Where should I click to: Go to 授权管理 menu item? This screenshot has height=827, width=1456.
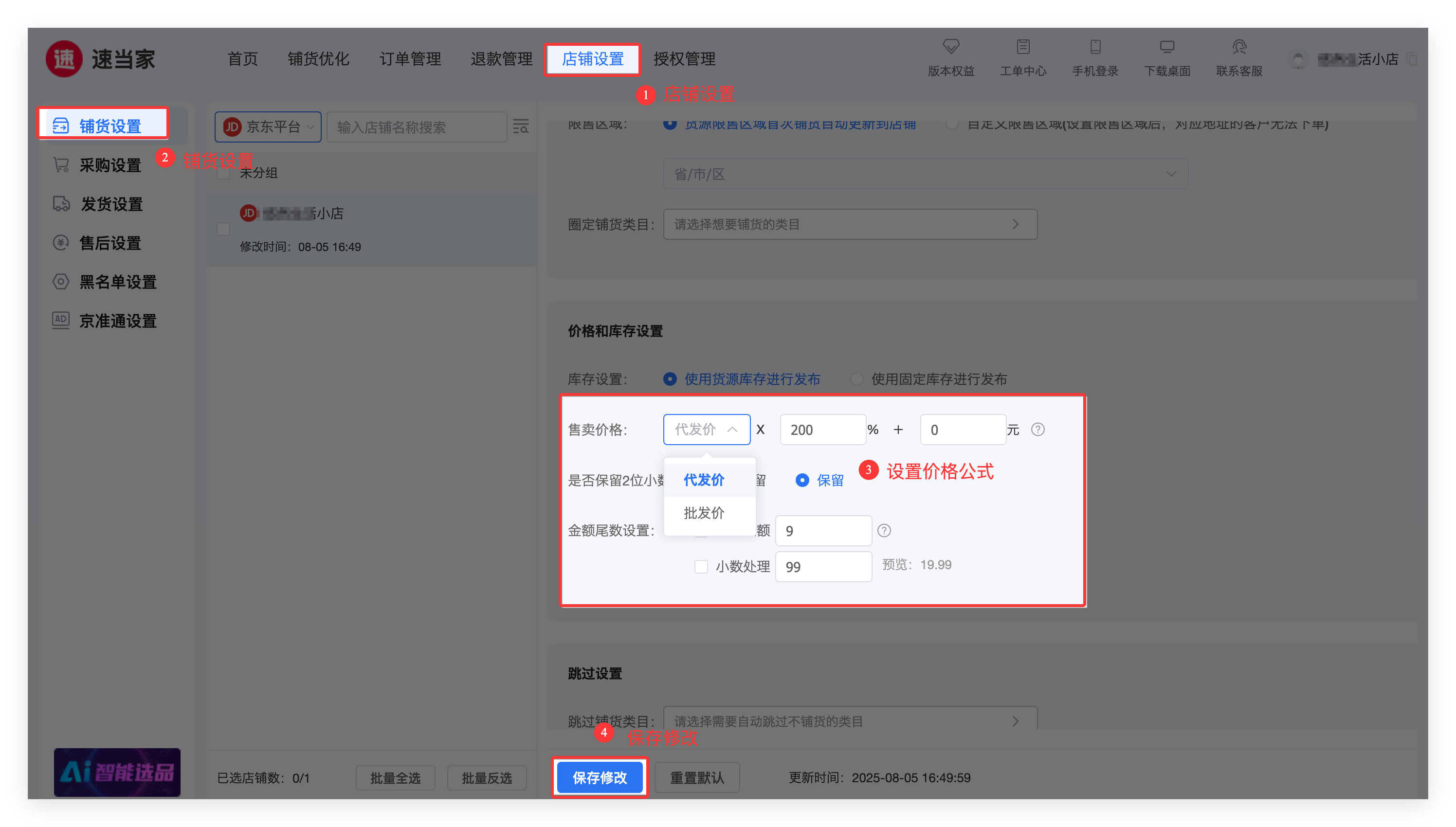[x=684, y=58]
